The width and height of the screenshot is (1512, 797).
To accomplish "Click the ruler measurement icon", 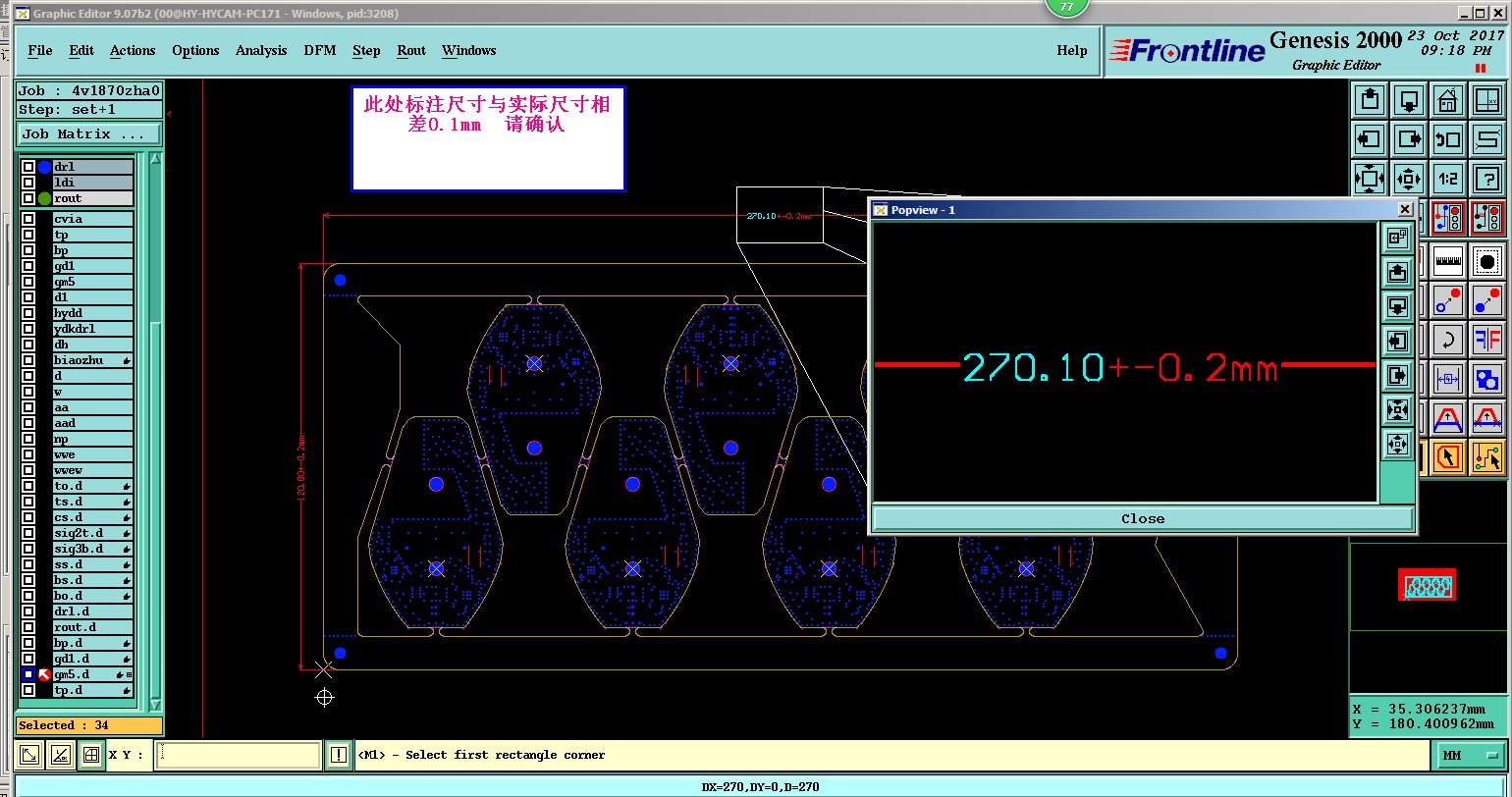I will (x=1447, y=261).
